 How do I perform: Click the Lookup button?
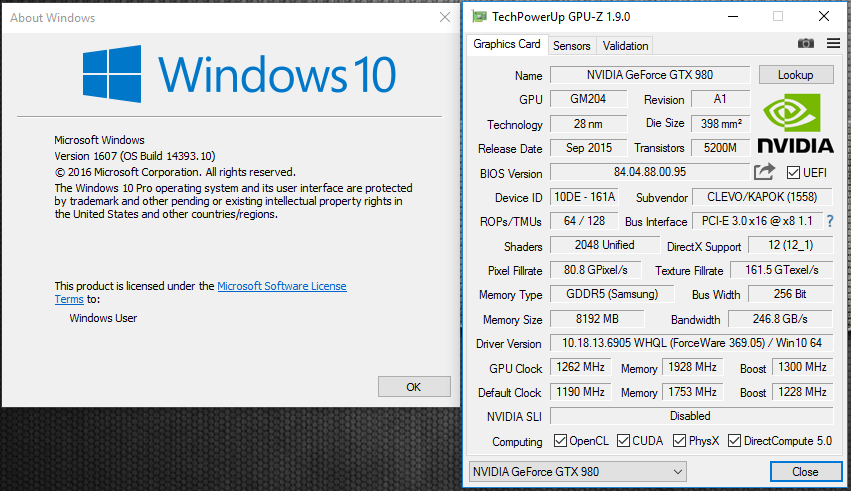tap(796, 75)
